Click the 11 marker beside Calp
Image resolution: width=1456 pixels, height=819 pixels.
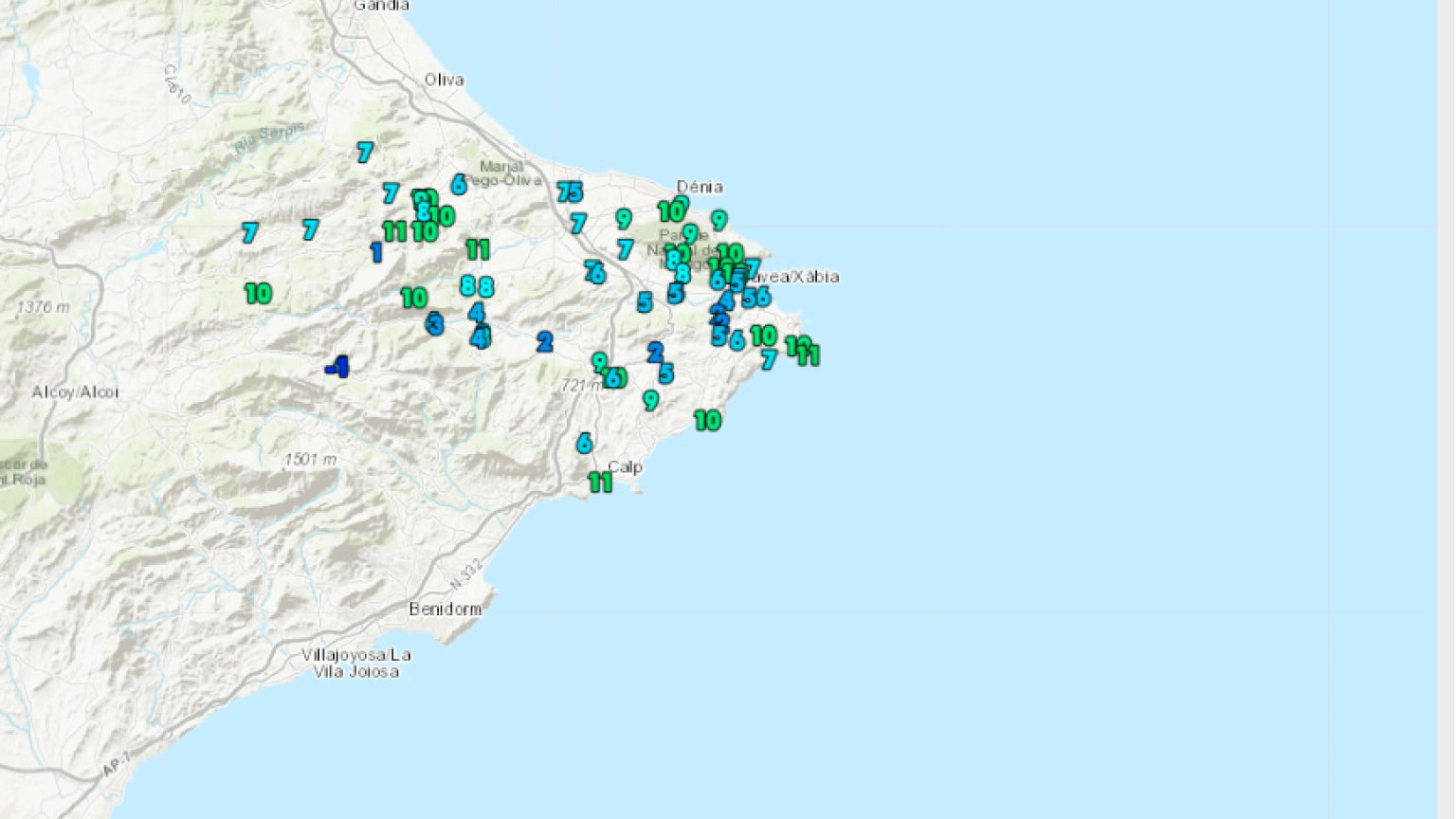[x=600, y=482]
